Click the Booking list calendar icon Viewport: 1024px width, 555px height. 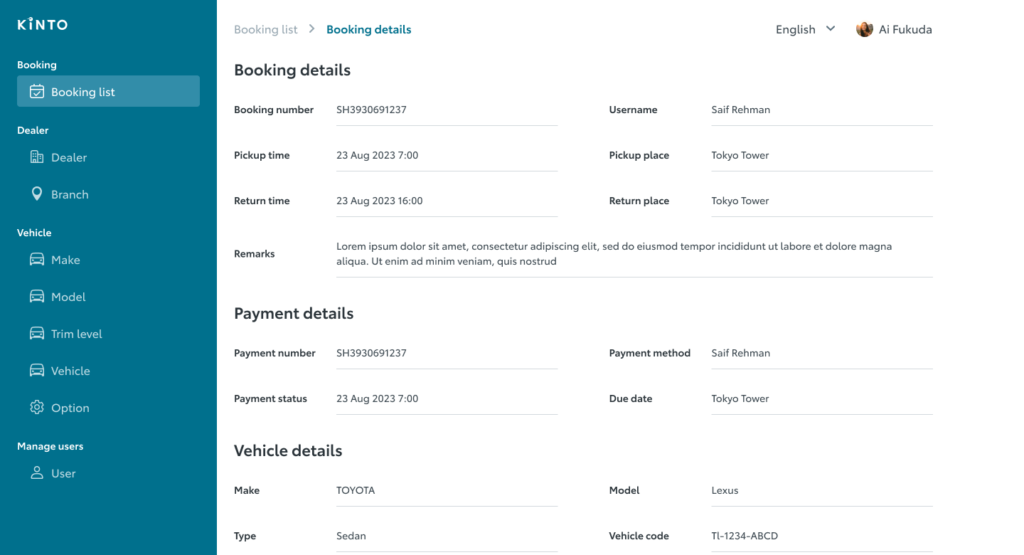(x=37, y=92)
